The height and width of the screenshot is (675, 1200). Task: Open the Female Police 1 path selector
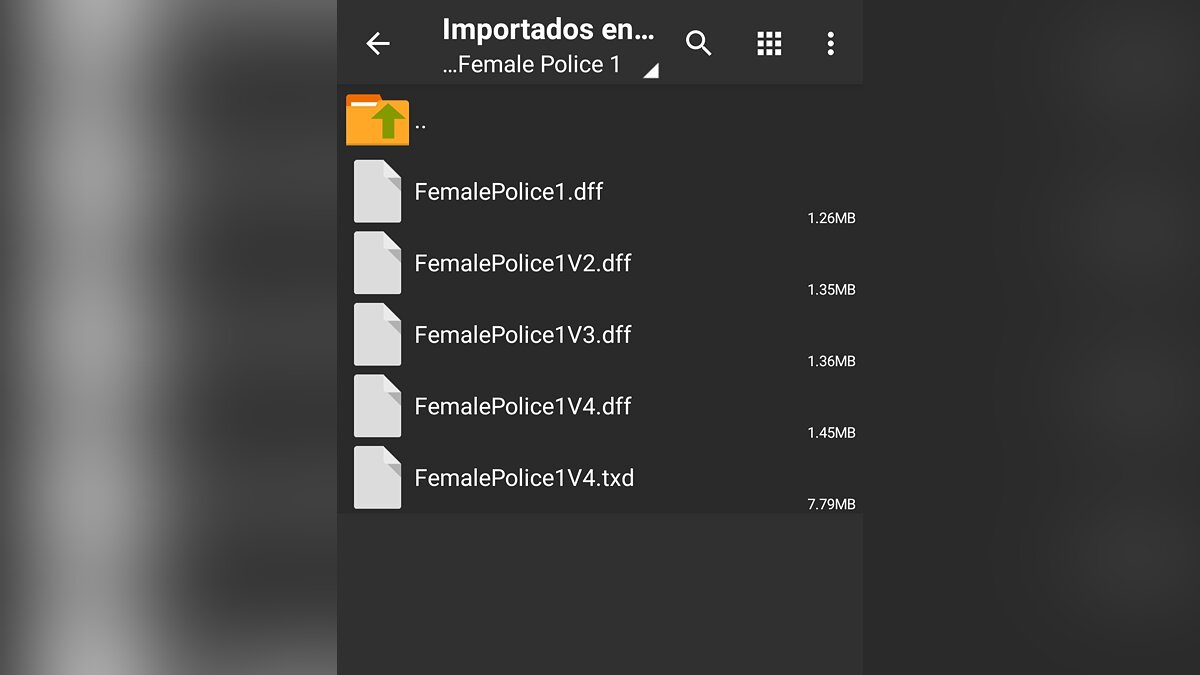(532, 65)
